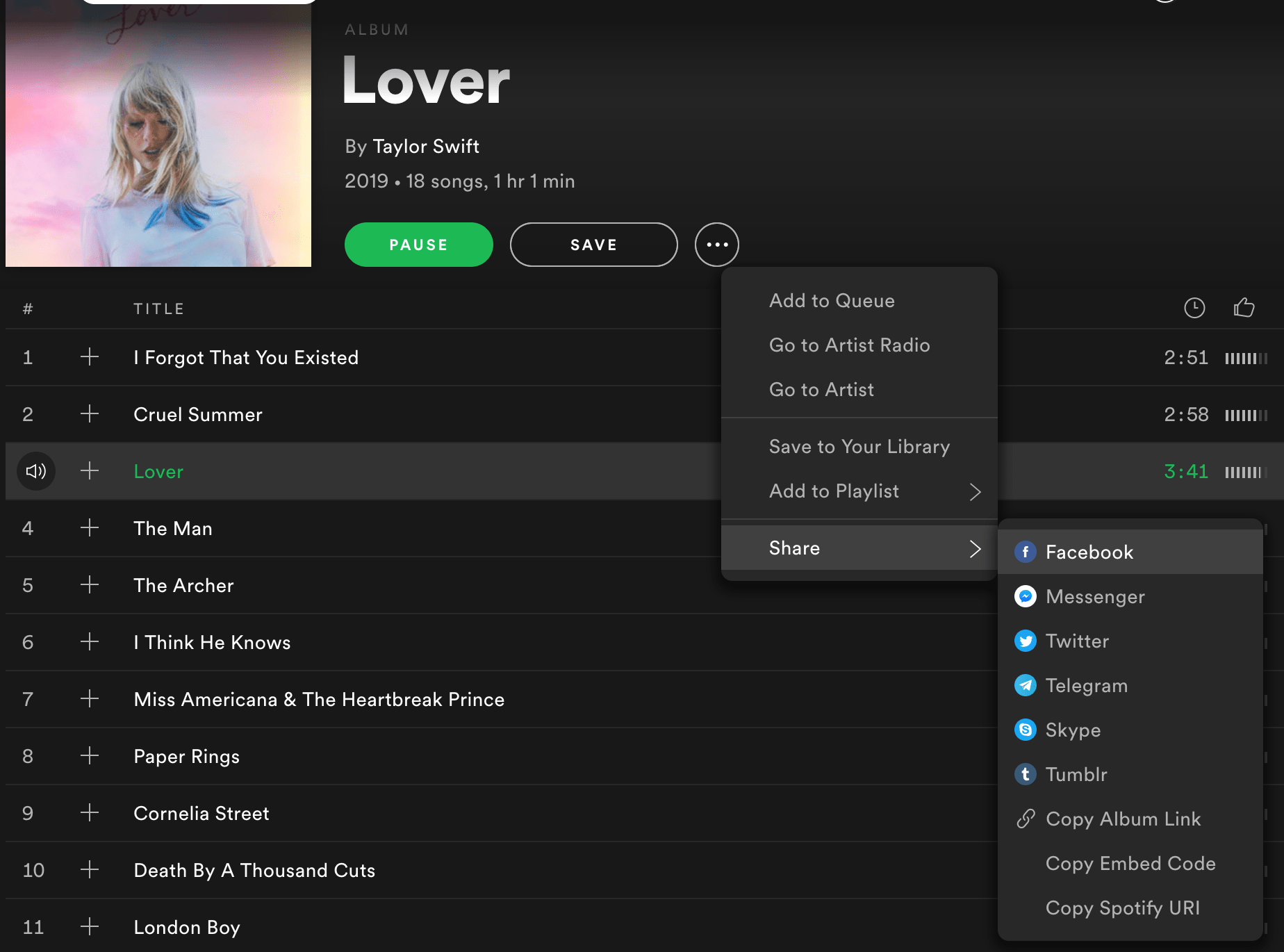Toggle the thumbs-up icon in the header row
The width and height of the screenshot is (1284, 952).
(1244, 308)
